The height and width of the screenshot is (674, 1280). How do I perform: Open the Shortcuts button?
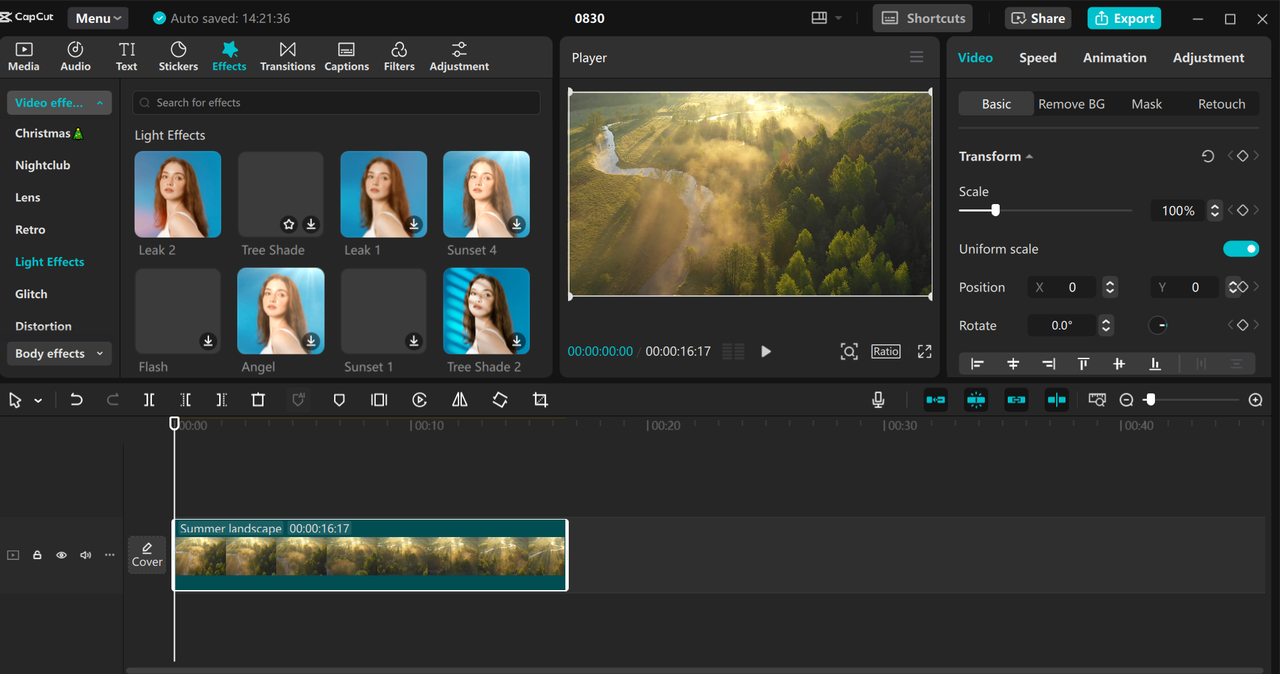[922, 18]
